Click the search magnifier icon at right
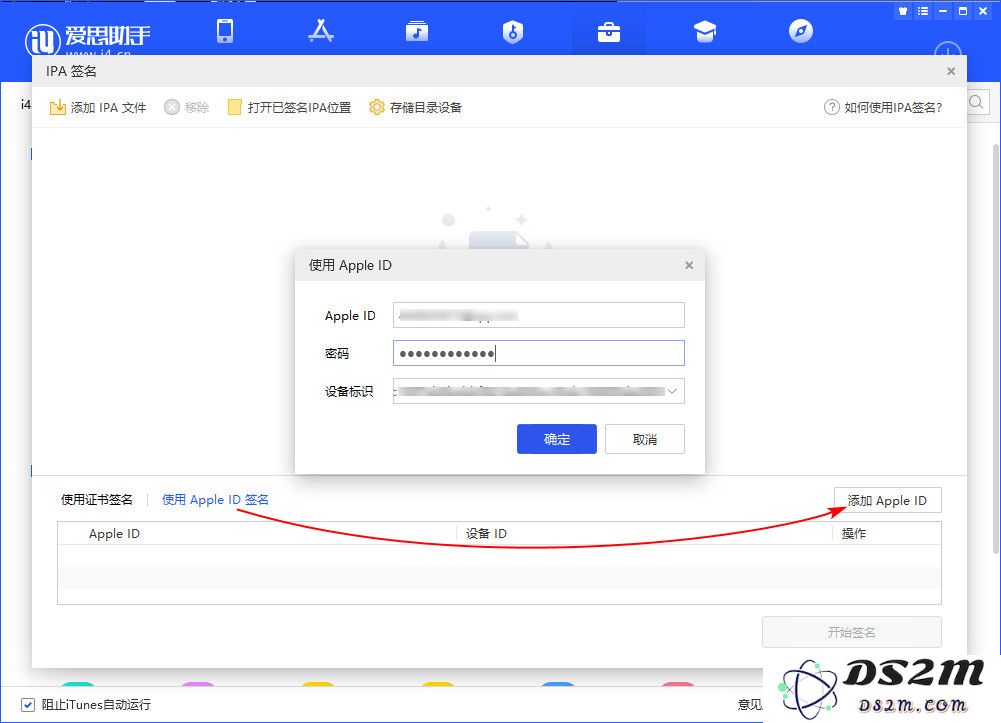 coord(977,102)
